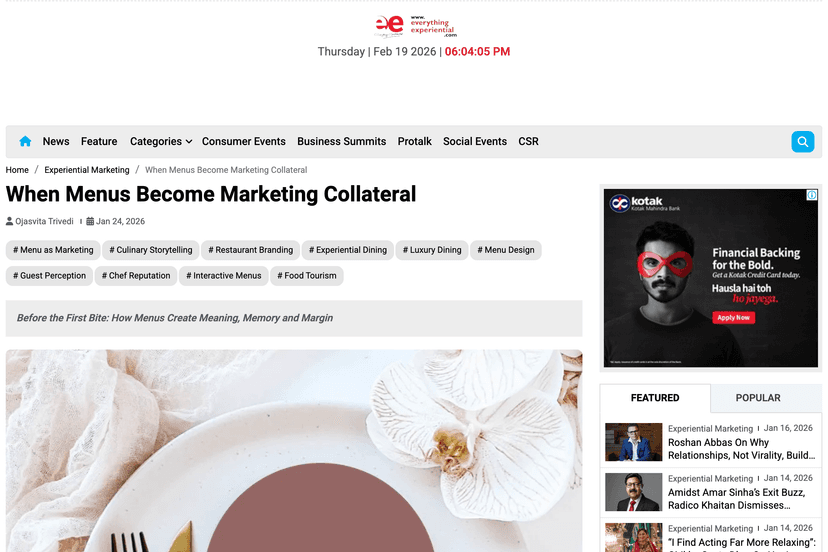Go to Business Summits section
828x552 pixels.
342,141
